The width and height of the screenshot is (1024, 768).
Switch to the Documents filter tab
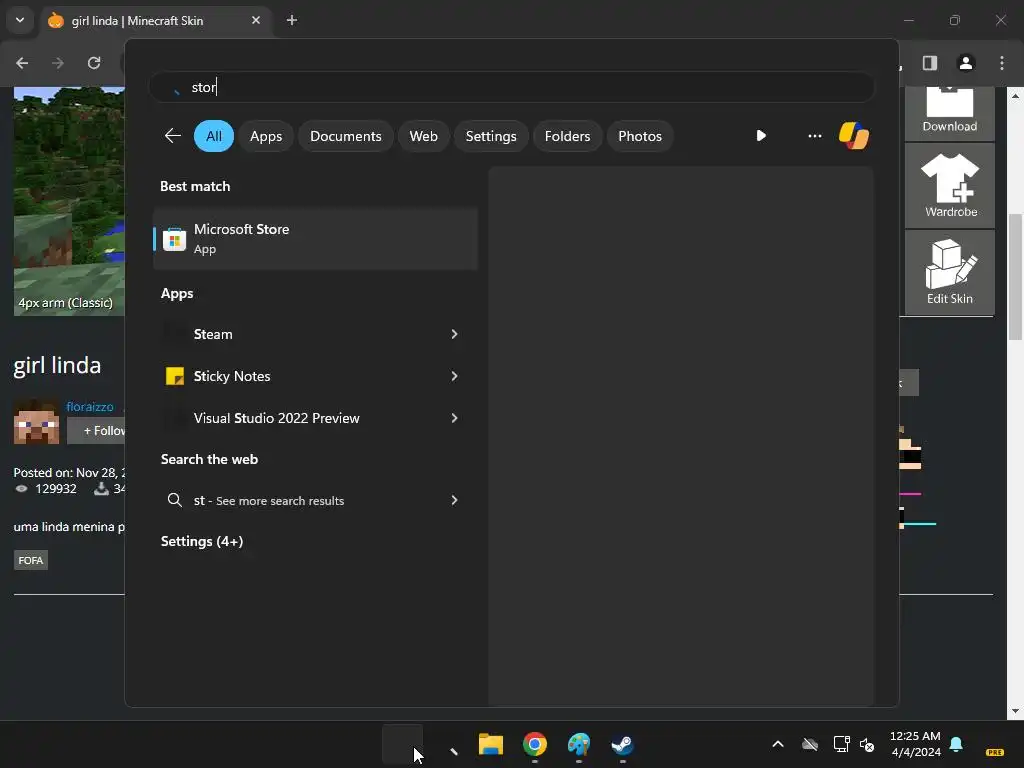[345, 136]
